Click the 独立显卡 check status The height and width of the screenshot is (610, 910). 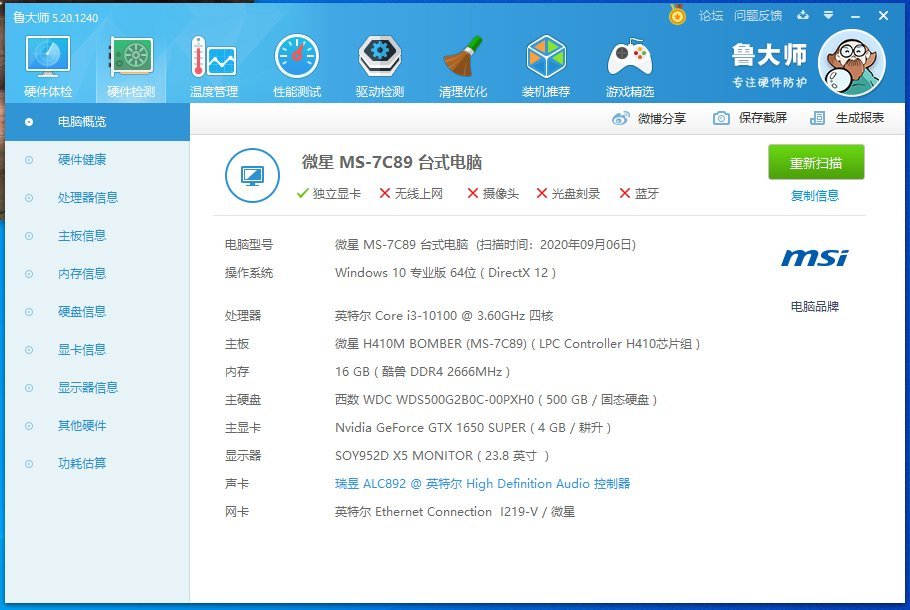[328, 193]
